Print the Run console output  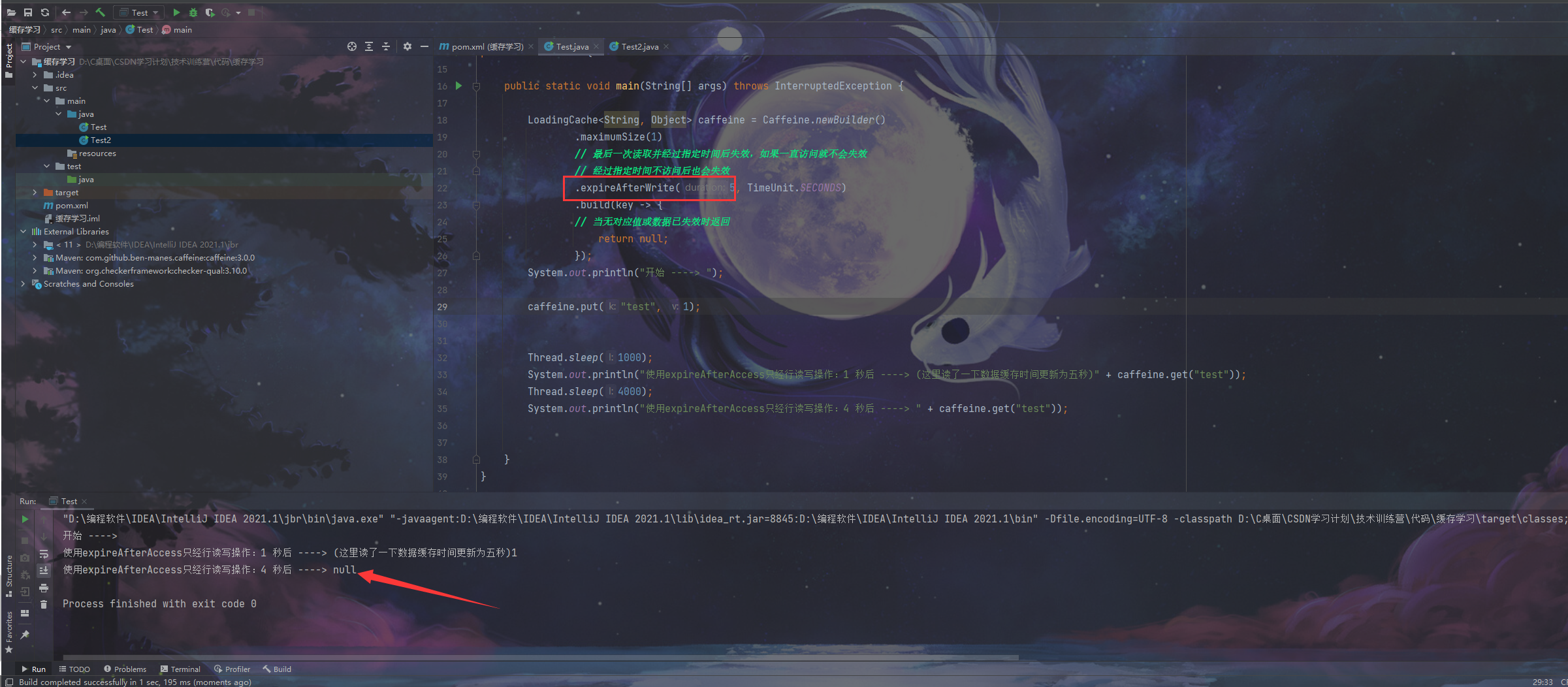(44, 588)
